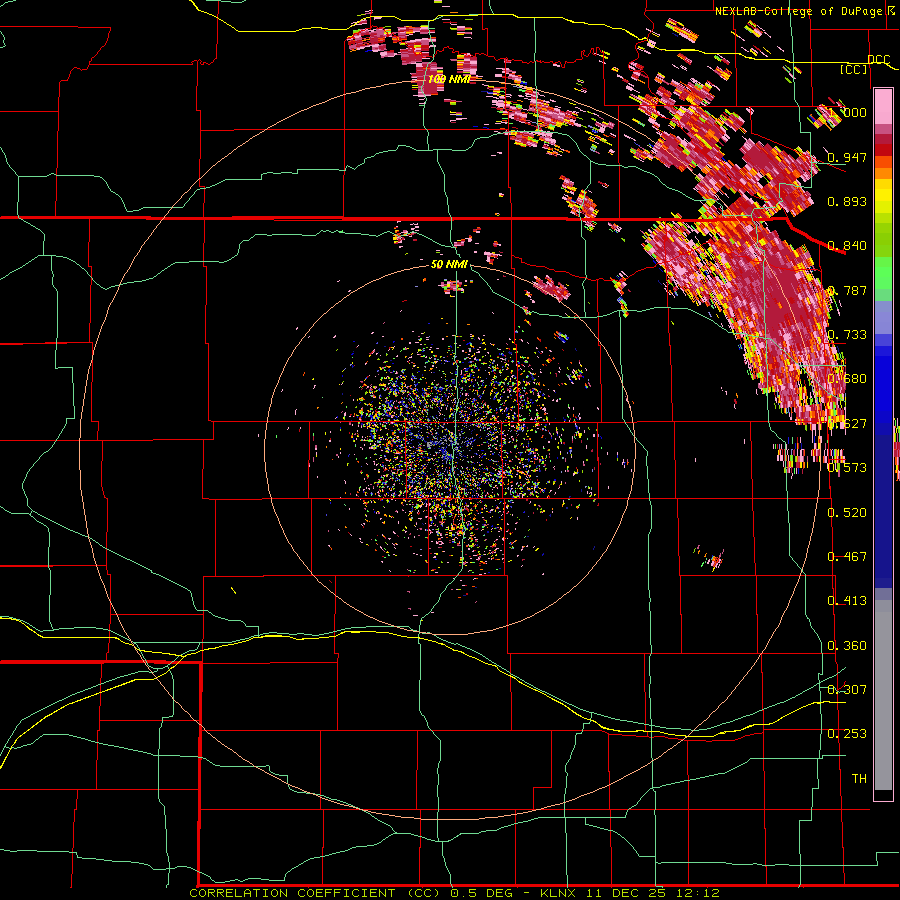Click the 0.307 color scale value

pyautogui.click(x=847, y=689)
